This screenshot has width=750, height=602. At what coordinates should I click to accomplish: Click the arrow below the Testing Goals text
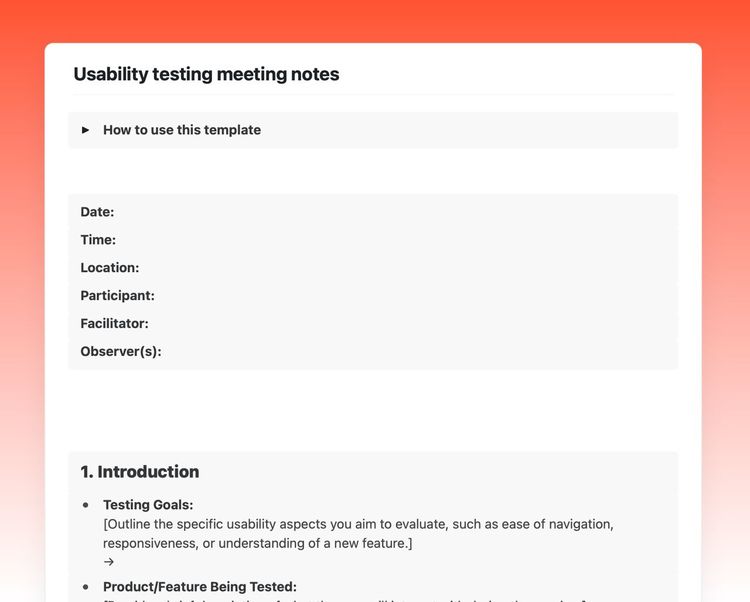(x=108, y=562)
